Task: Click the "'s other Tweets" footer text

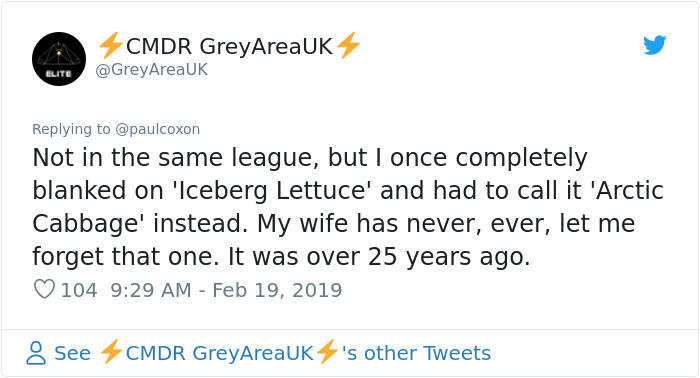Action: [417, 353]
